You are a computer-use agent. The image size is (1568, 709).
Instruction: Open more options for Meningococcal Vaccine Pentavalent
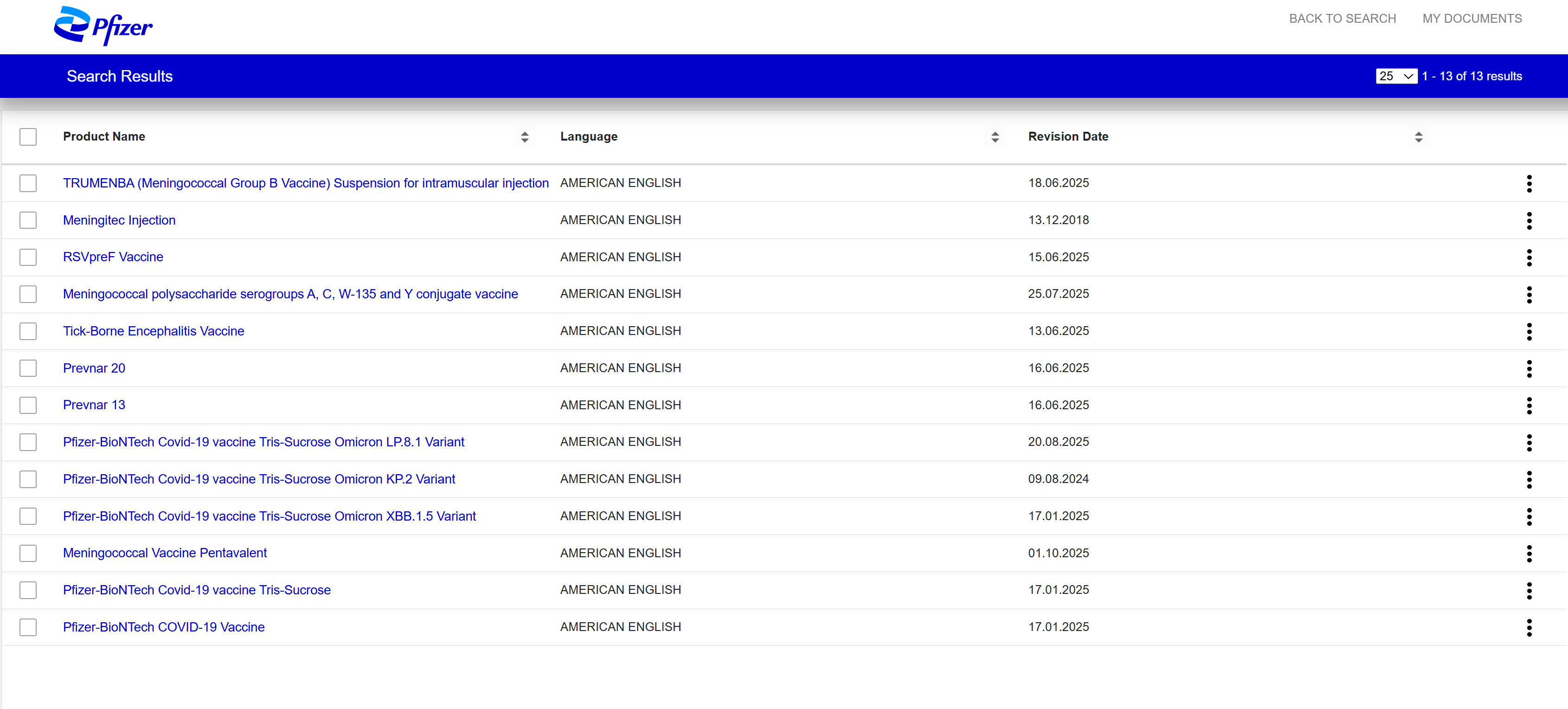pos(1529,553)
